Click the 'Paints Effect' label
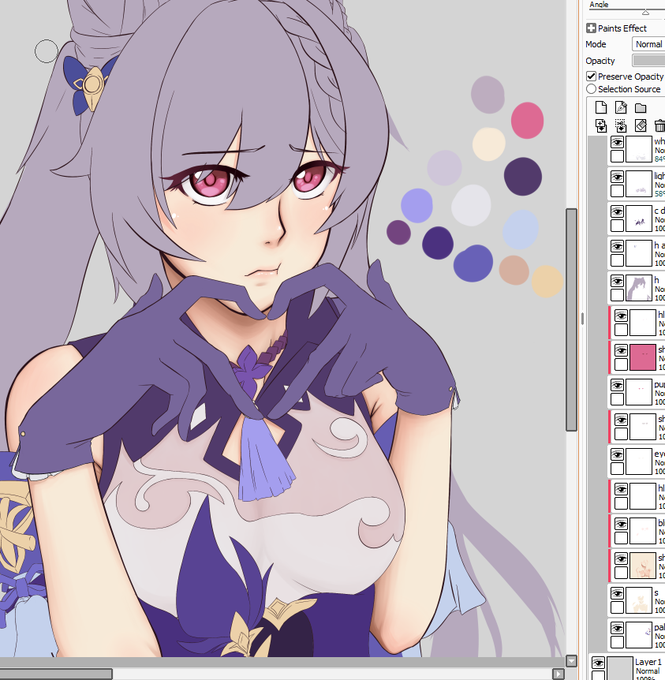This screenshot has height=680, width=665. pos(622,28)
